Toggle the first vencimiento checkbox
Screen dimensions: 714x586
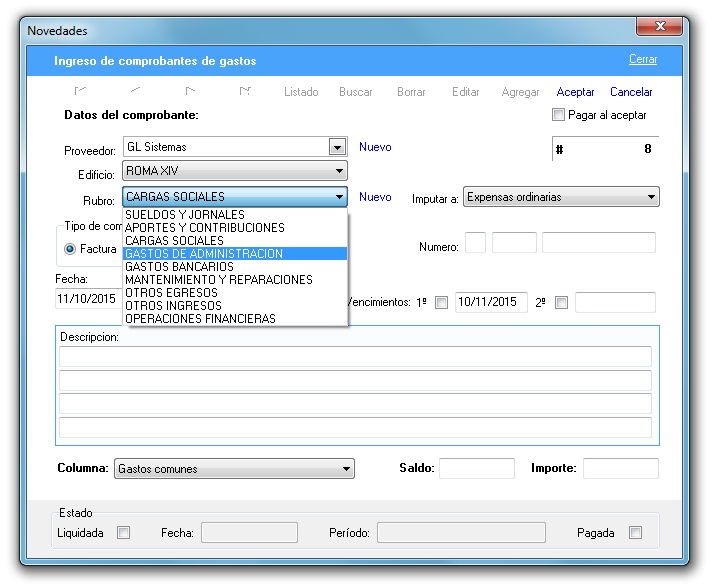tap(441, 302)
